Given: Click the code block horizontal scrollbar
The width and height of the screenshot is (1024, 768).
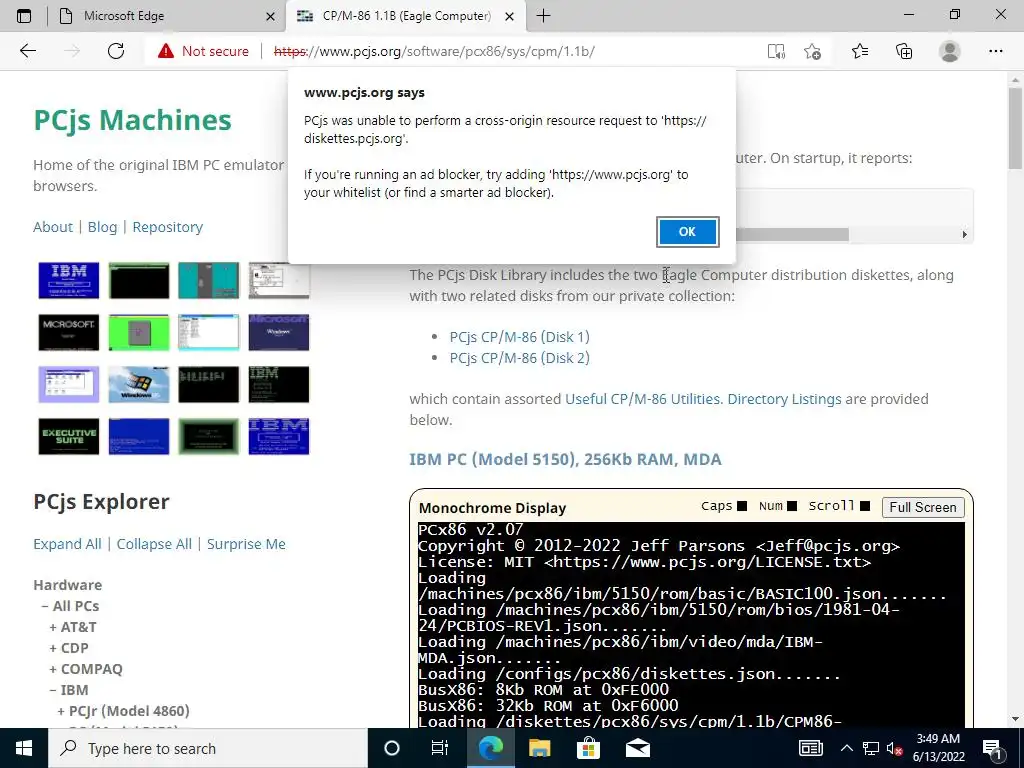Looking at the screenshot, I should coord(792,234).
